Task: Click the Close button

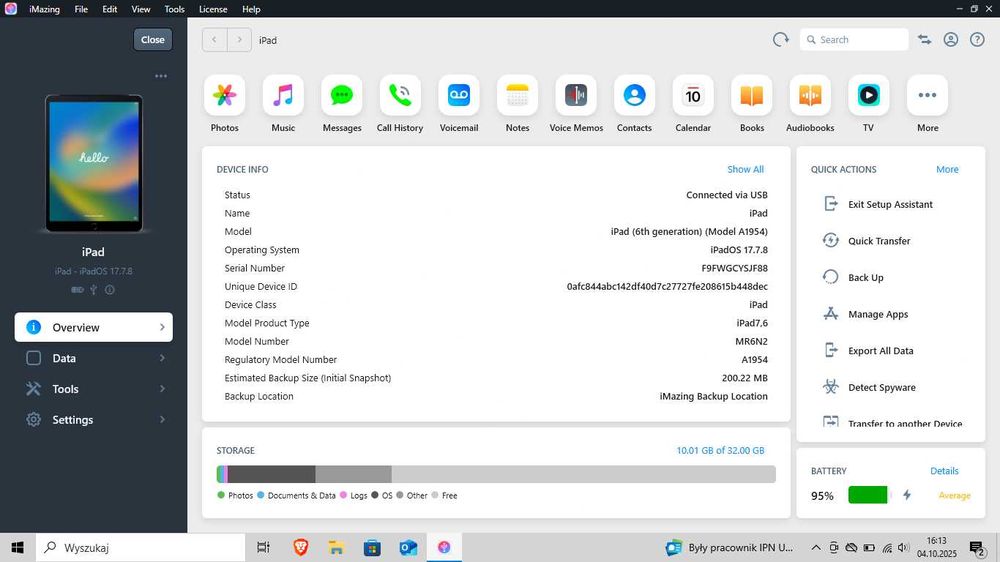Action: click(x=152, y=40)
